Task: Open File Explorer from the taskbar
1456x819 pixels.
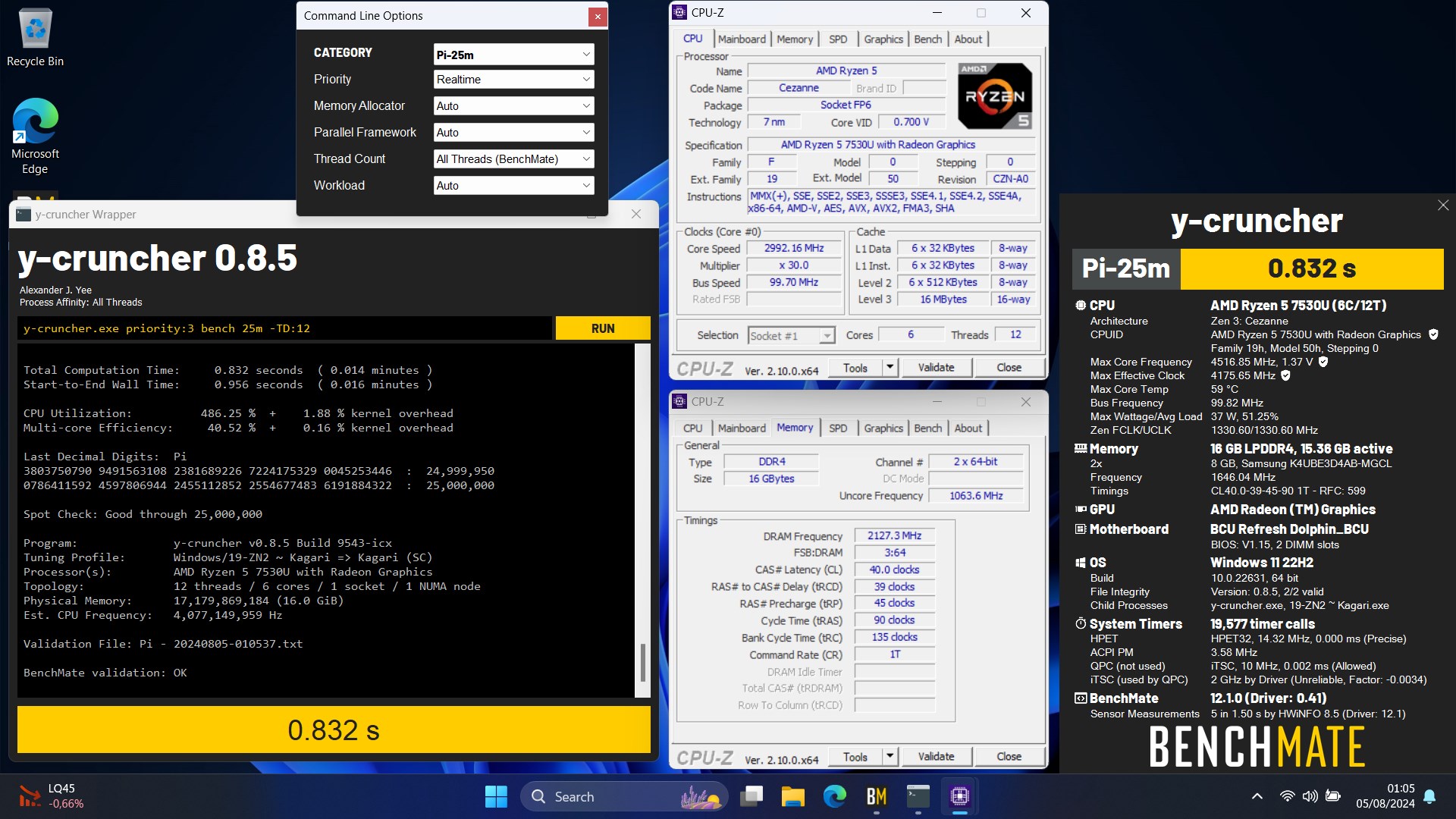Action: (793, 796)
